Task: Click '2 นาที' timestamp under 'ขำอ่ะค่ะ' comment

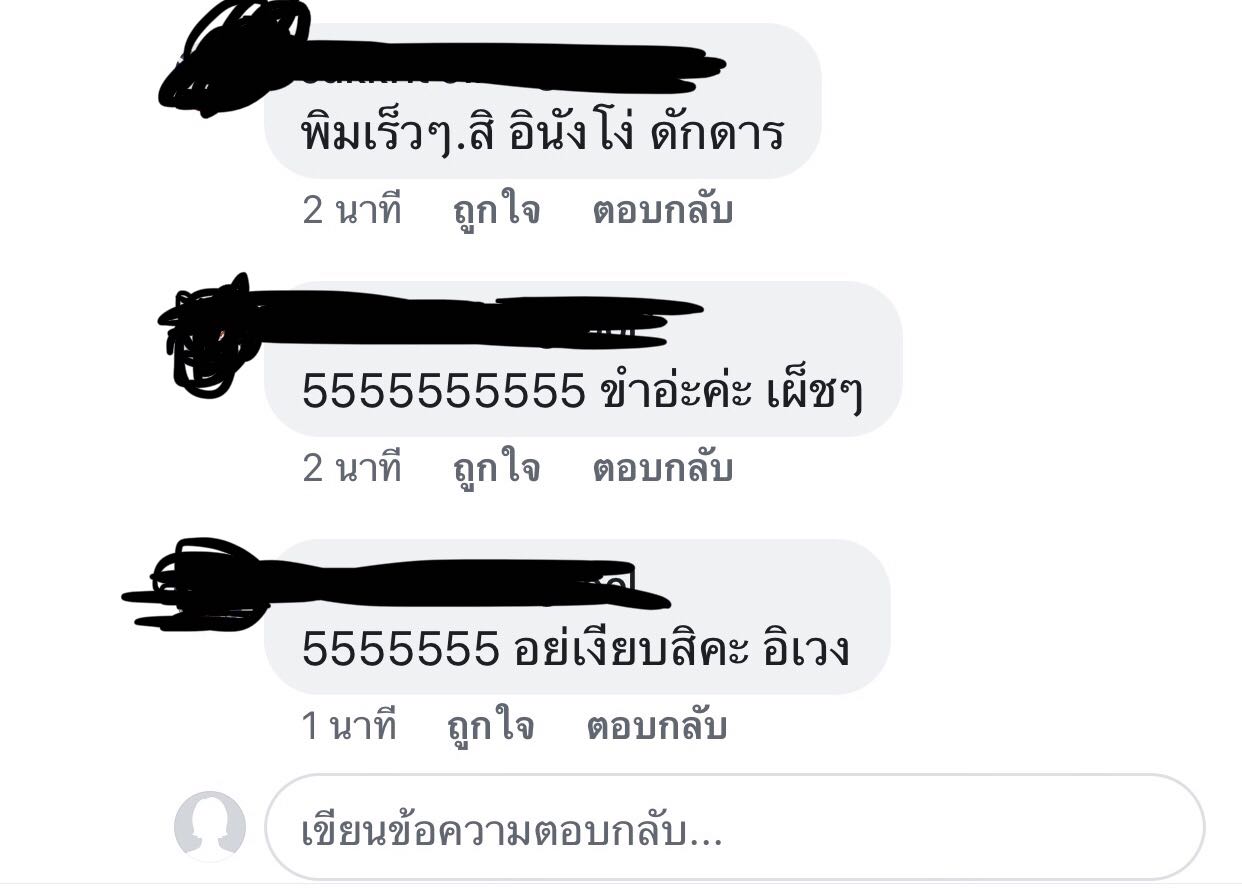Action: (352, 469)
